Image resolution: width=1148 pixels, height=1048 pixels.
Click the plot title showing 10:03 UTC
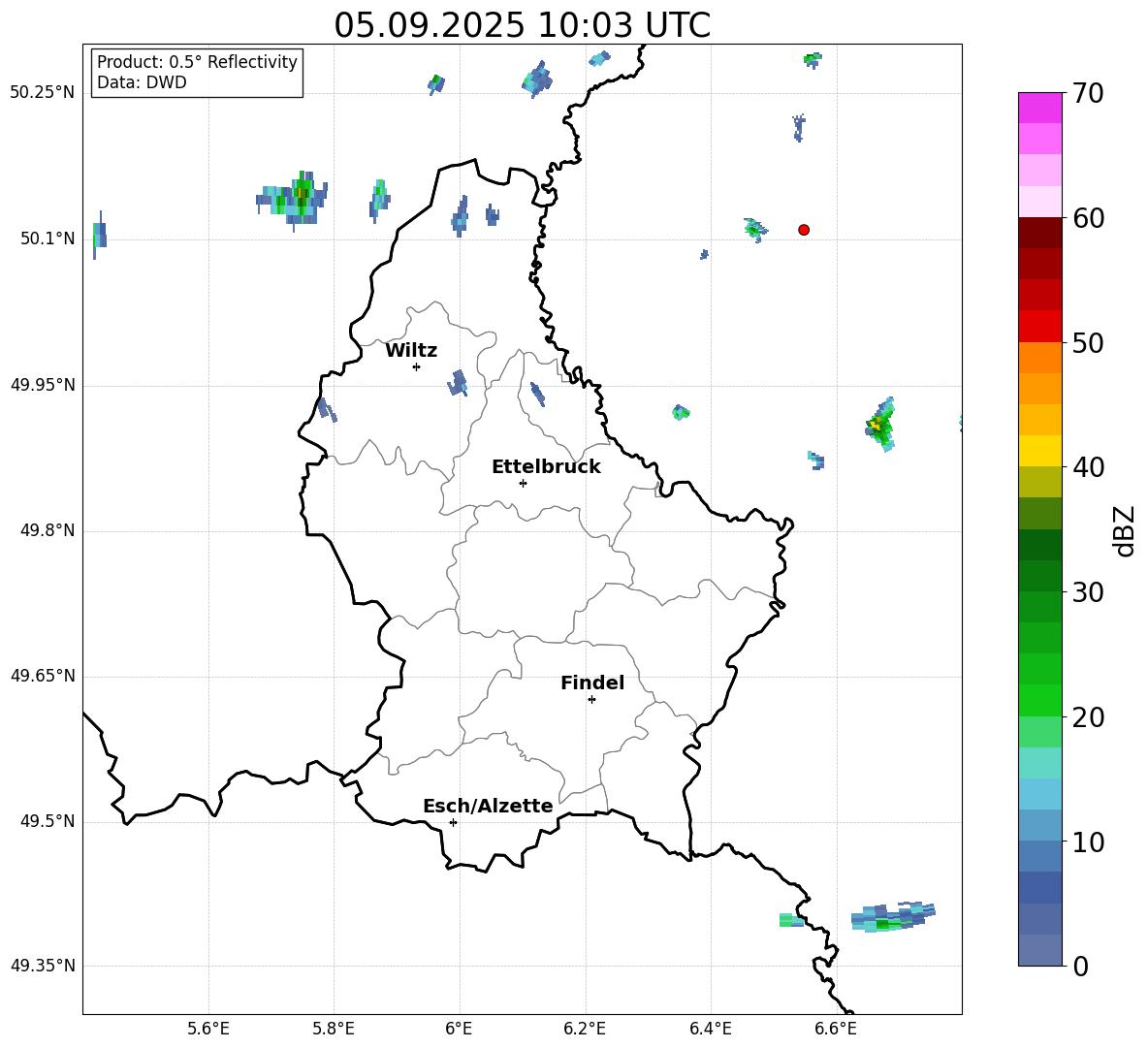522,25
